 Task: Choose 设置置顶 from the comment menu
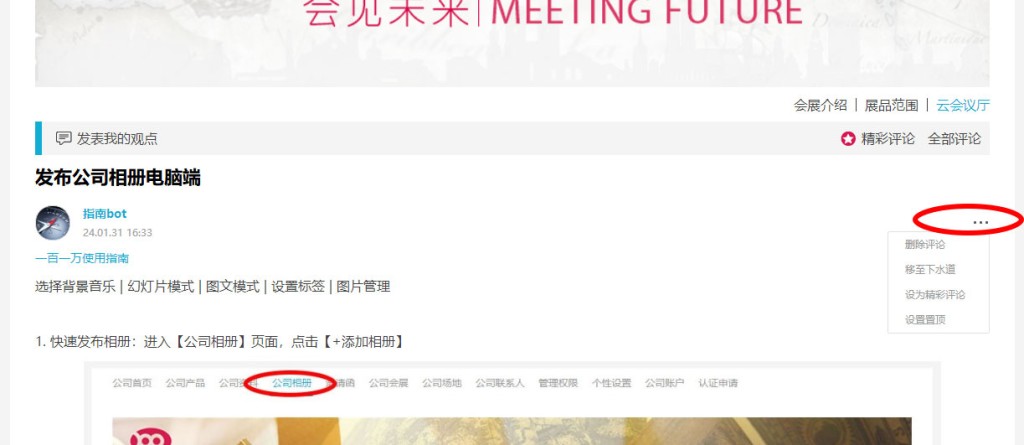[925, 320]
